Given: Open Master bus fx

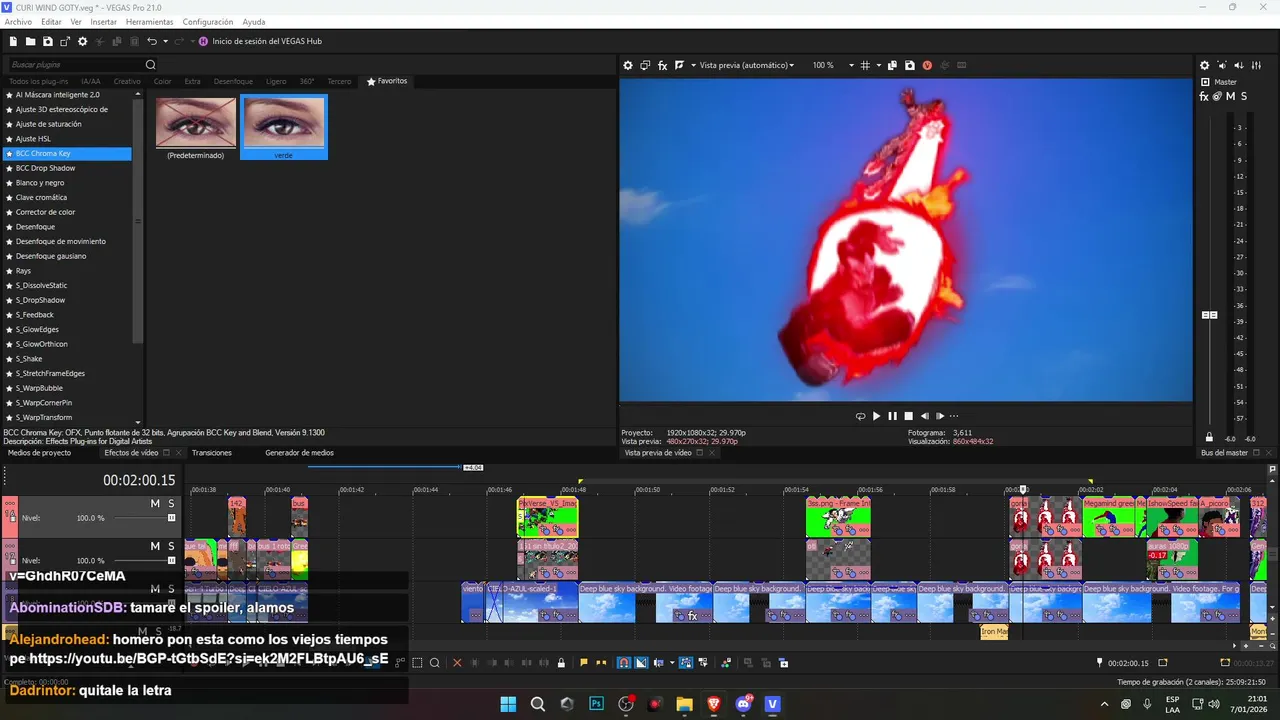Looking at the screenshot, I should (x=1204, y=96).
